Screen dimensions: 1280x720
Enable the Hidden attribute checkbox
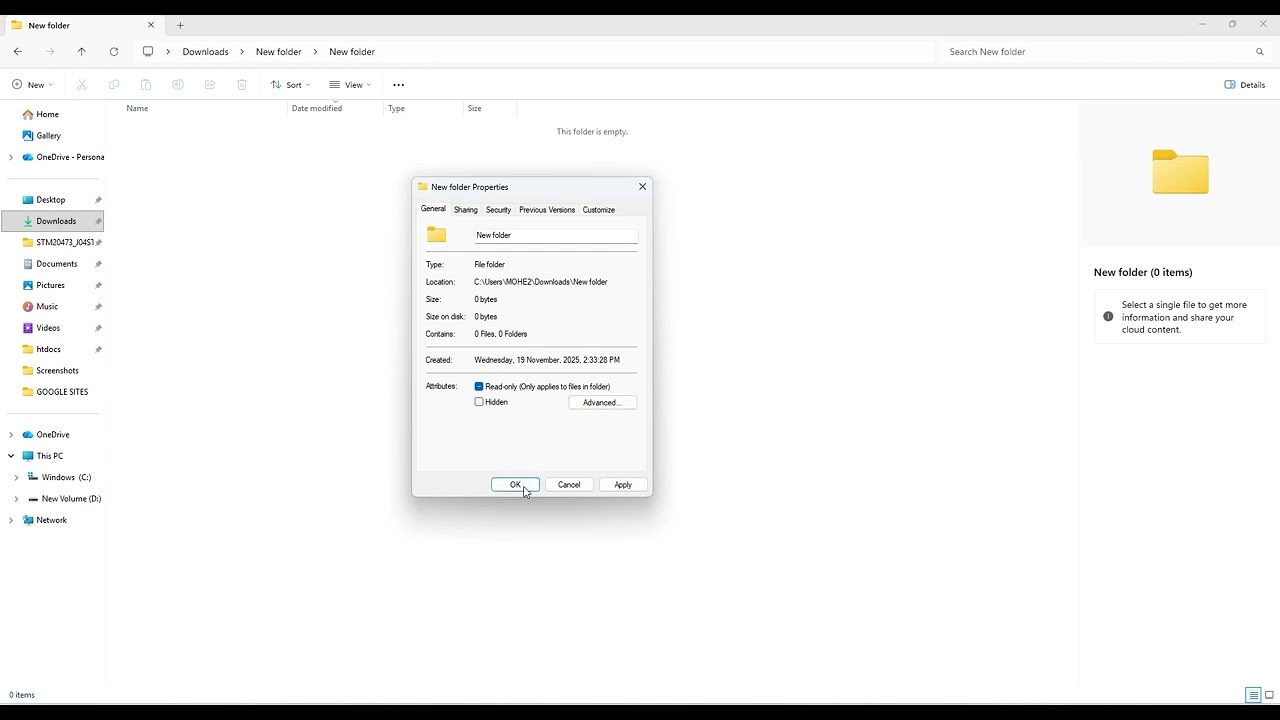(479, 402)
